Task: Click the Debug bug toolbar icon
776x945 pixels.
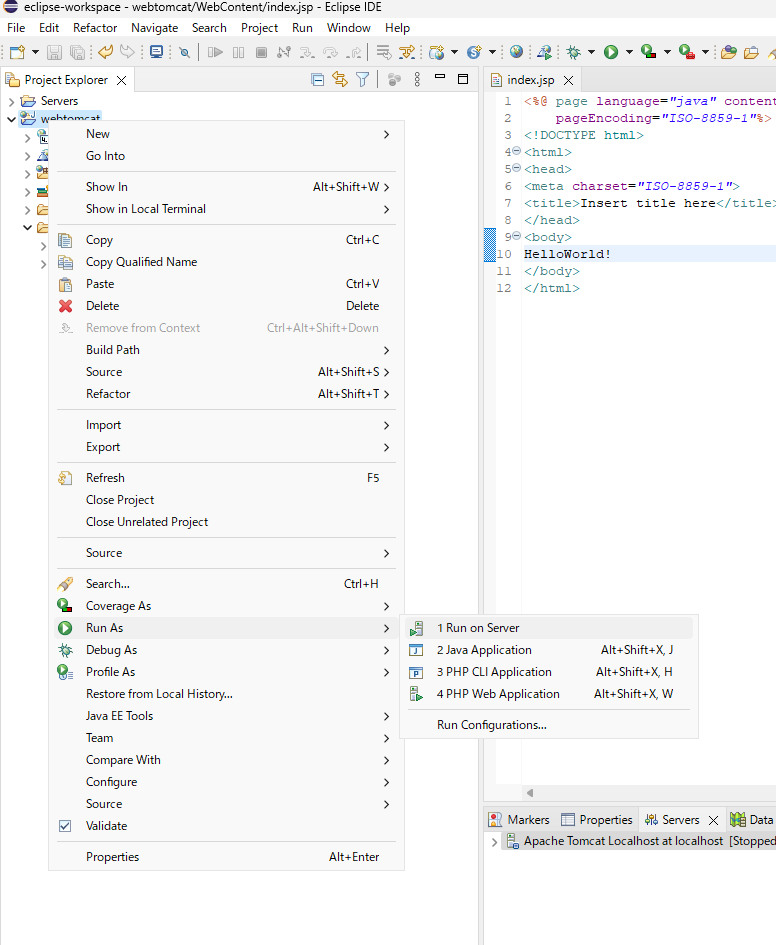Action: (x=574, y=52)
